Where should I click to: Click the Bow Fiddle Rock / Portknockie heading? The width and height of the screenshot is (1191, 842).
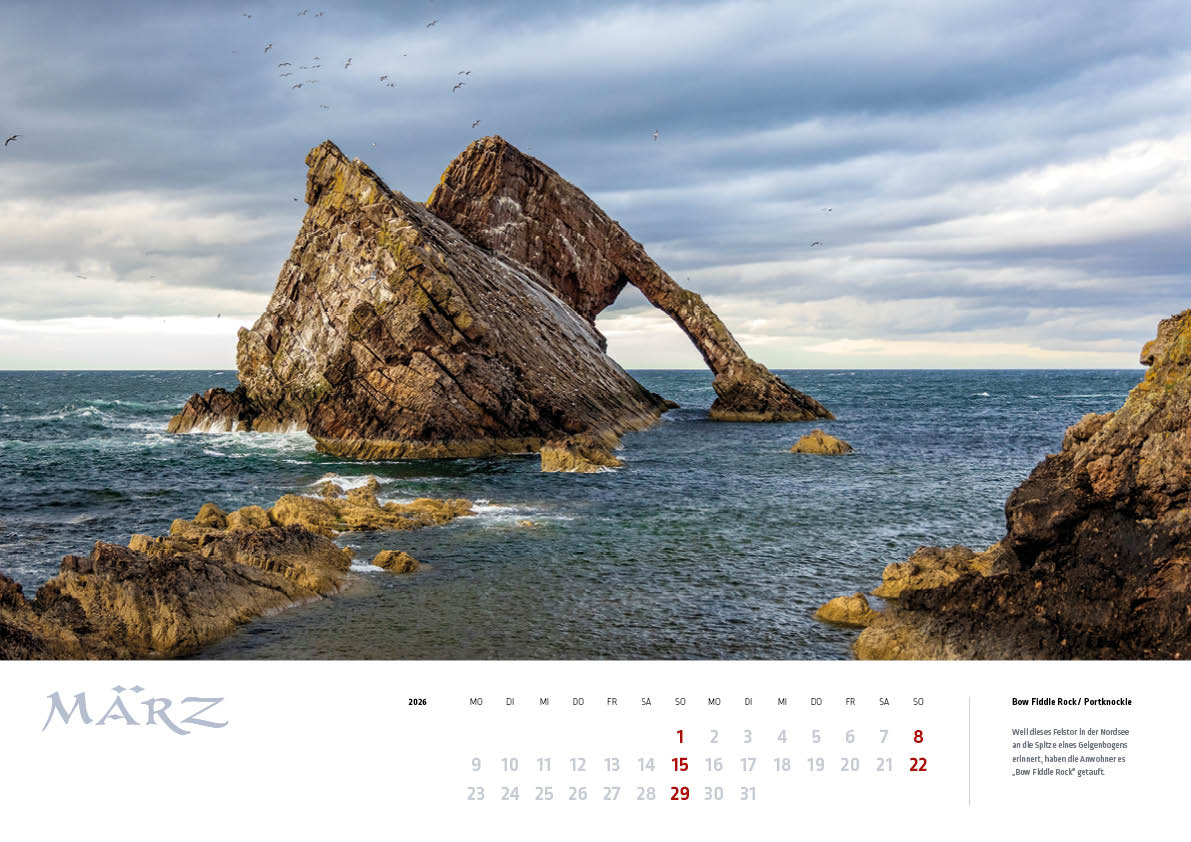click(1072, 702)
